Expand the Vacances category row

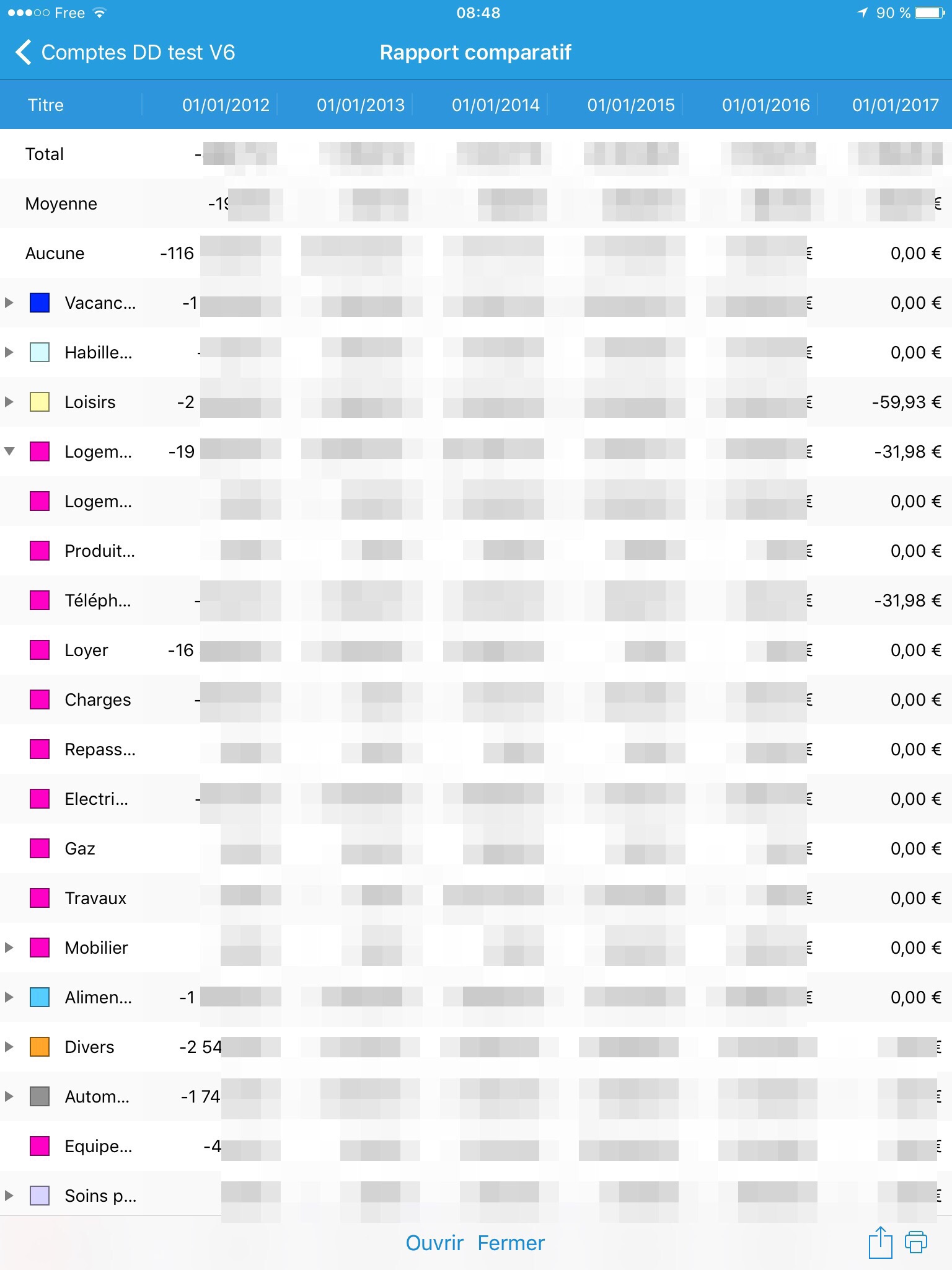pos(9,303)
